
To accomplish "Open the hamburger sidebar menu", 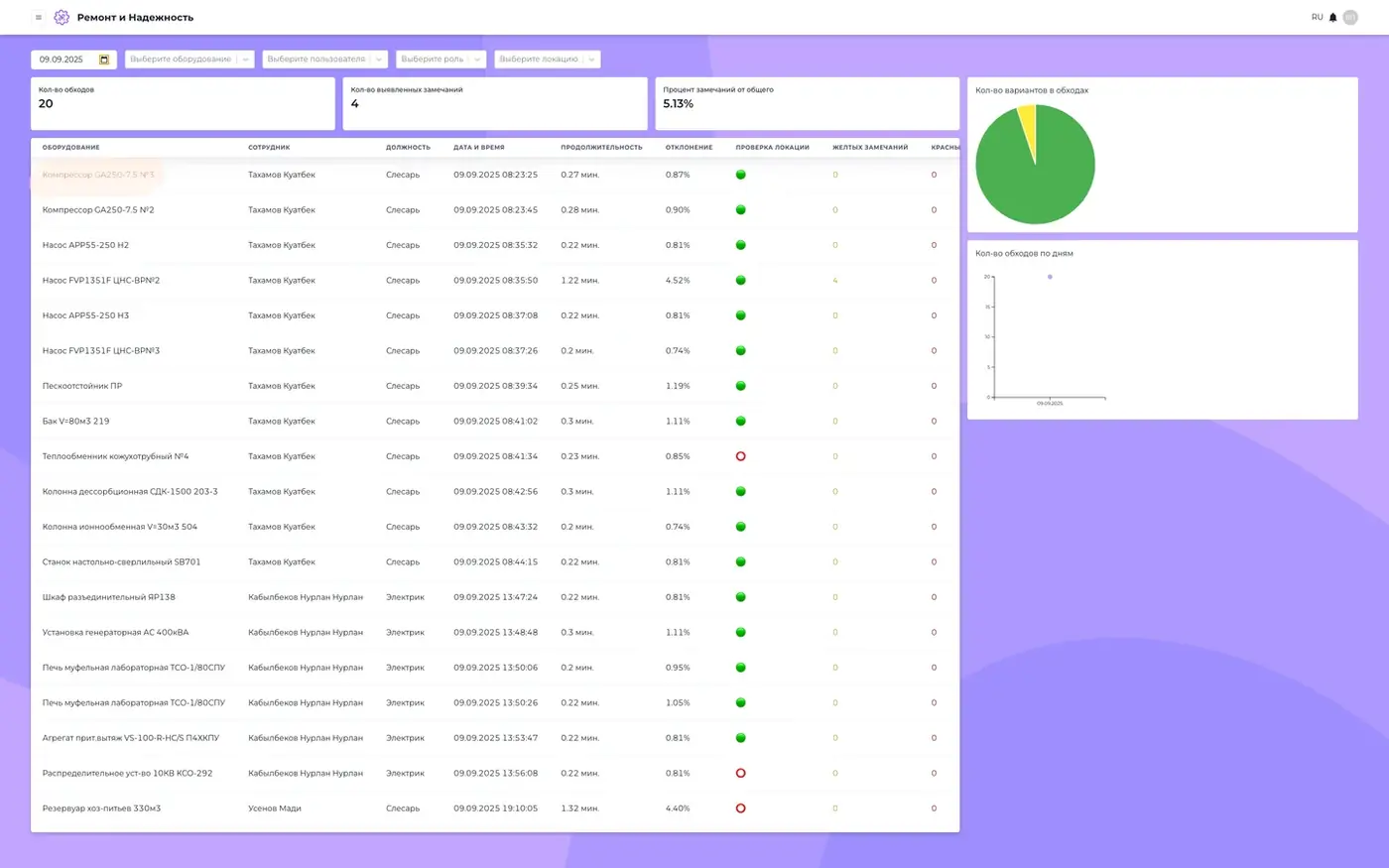I will click(39, 17).
